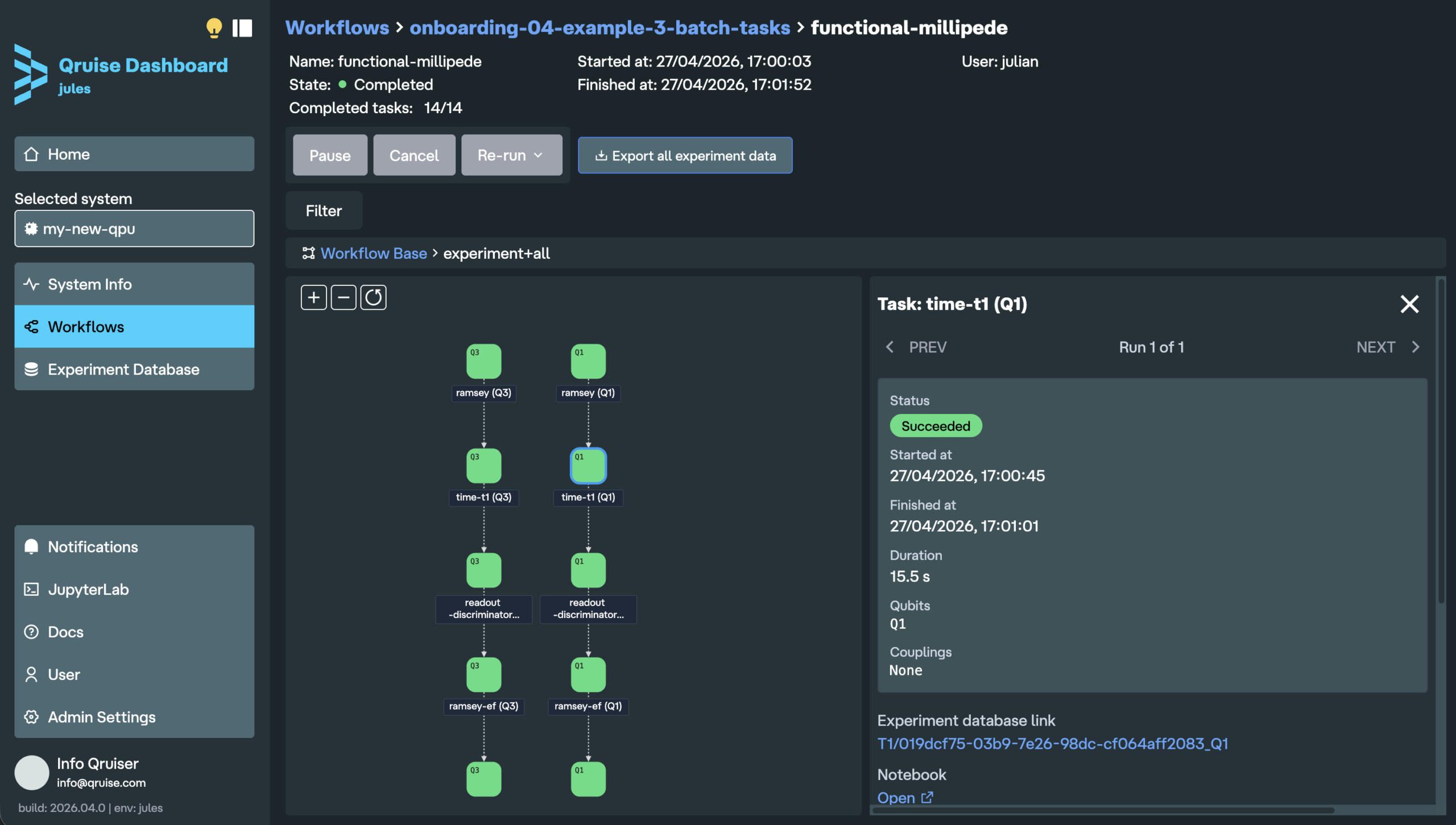Viewport: 1456px width, 825px height.
Task: Click the ramsey (Q1) label
Action: (x=588, y=393)
